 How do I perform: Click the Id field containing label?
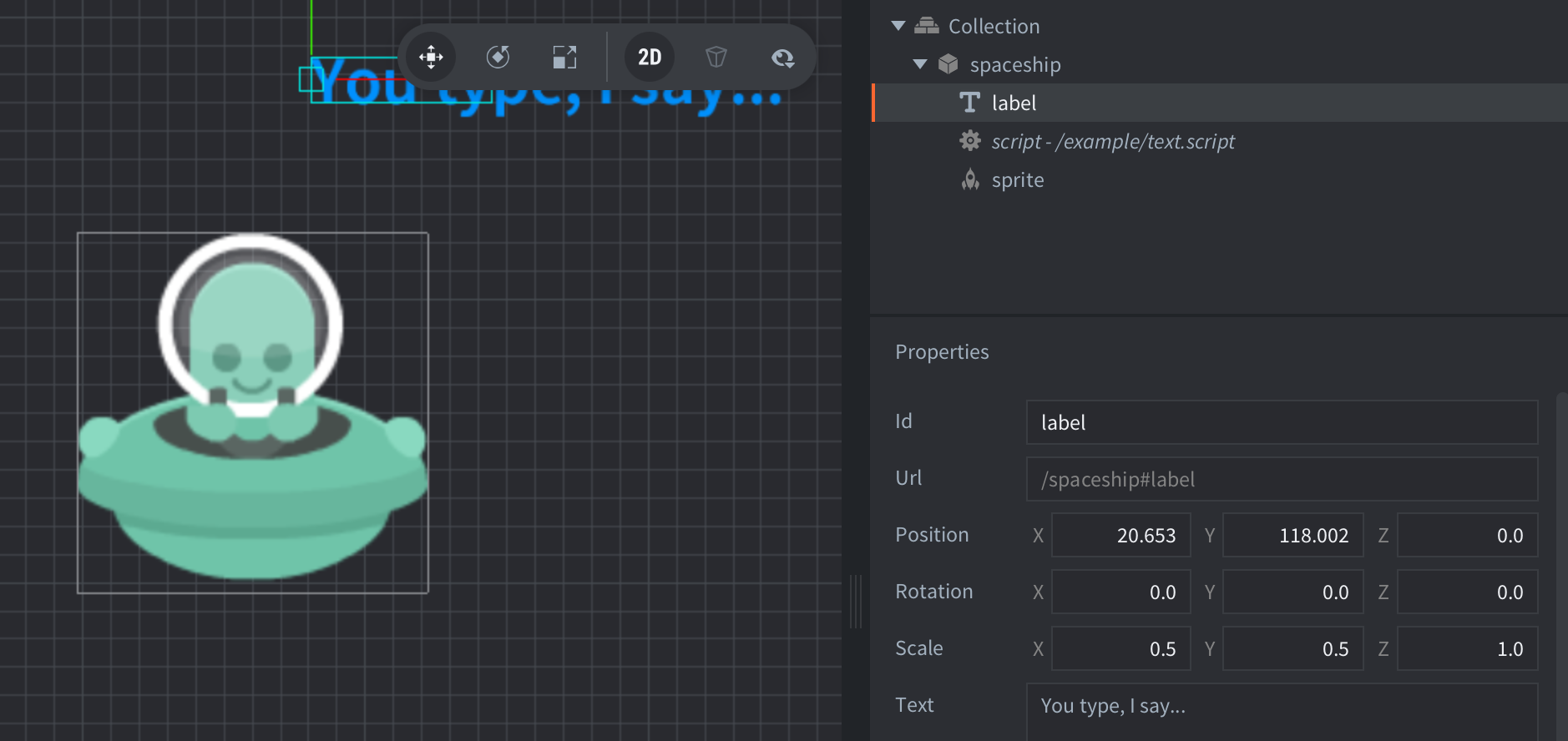point(1282,422)
